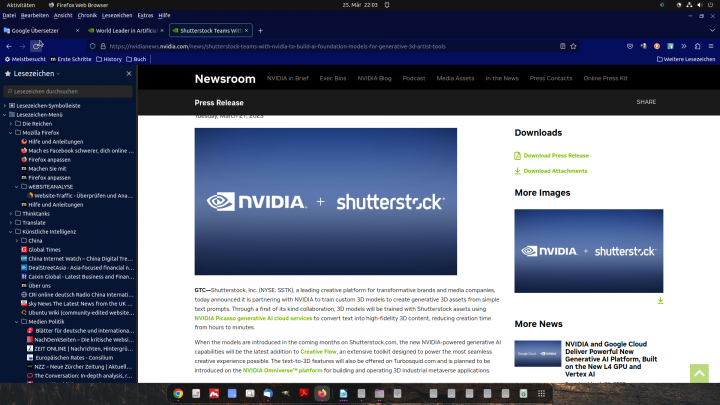The image size is (720, 405).
Task: Switch to the World Leader in Artificial tab
Action: pyautogui.click(x=126, y=31)
